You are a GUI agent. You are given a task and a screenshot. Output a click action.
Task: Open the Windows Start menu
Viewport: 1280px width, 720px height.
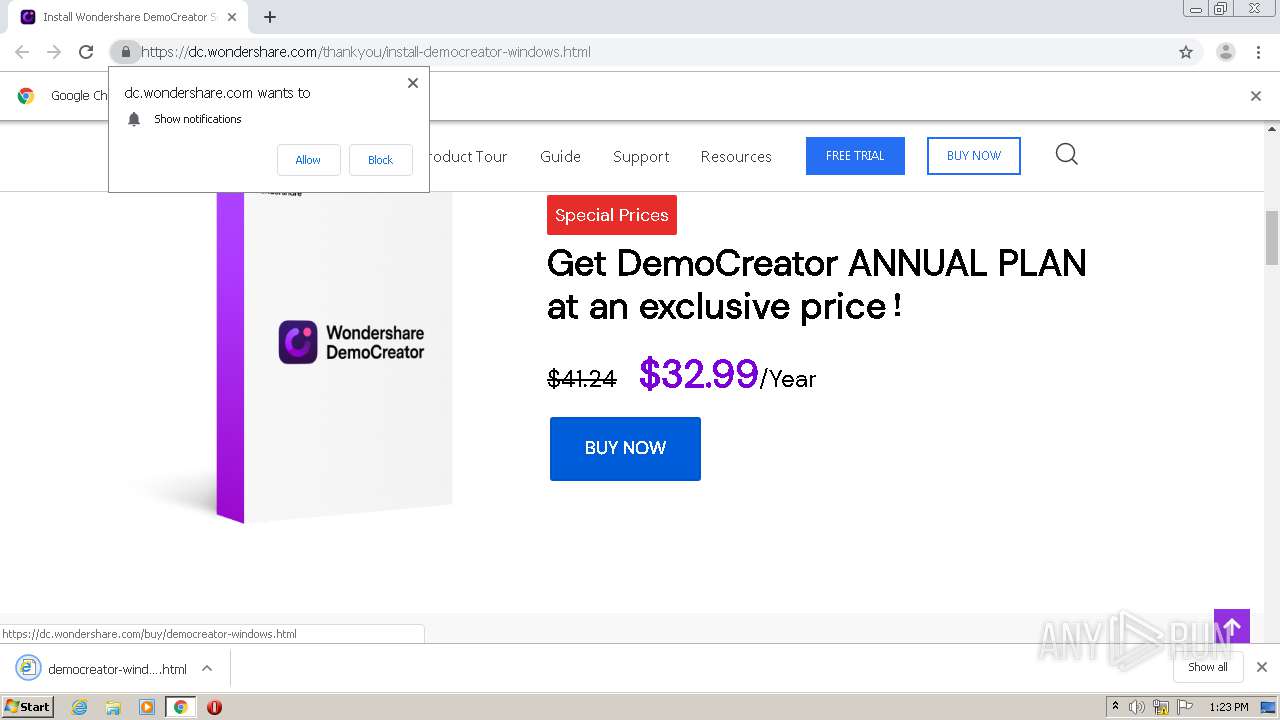click(x=27, y=707)
